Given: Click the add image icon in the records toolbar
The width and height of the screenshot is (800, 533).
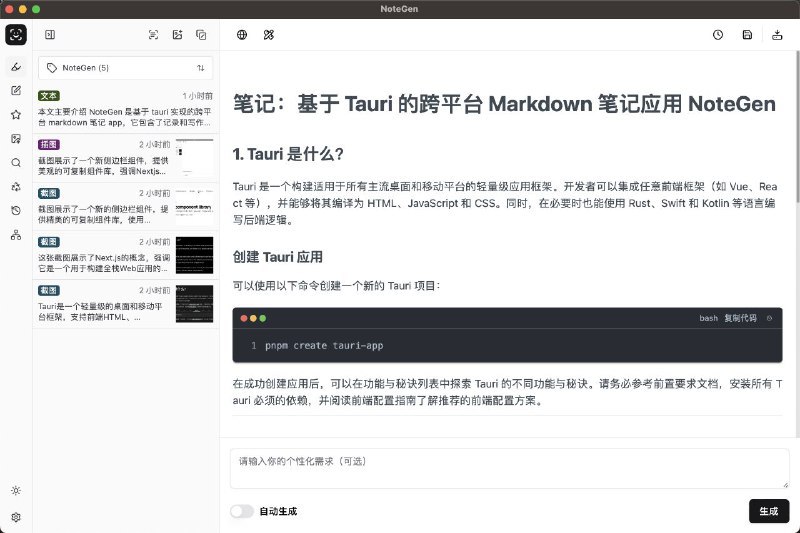Looking at the screenshot, I should (x=177, y=35).
